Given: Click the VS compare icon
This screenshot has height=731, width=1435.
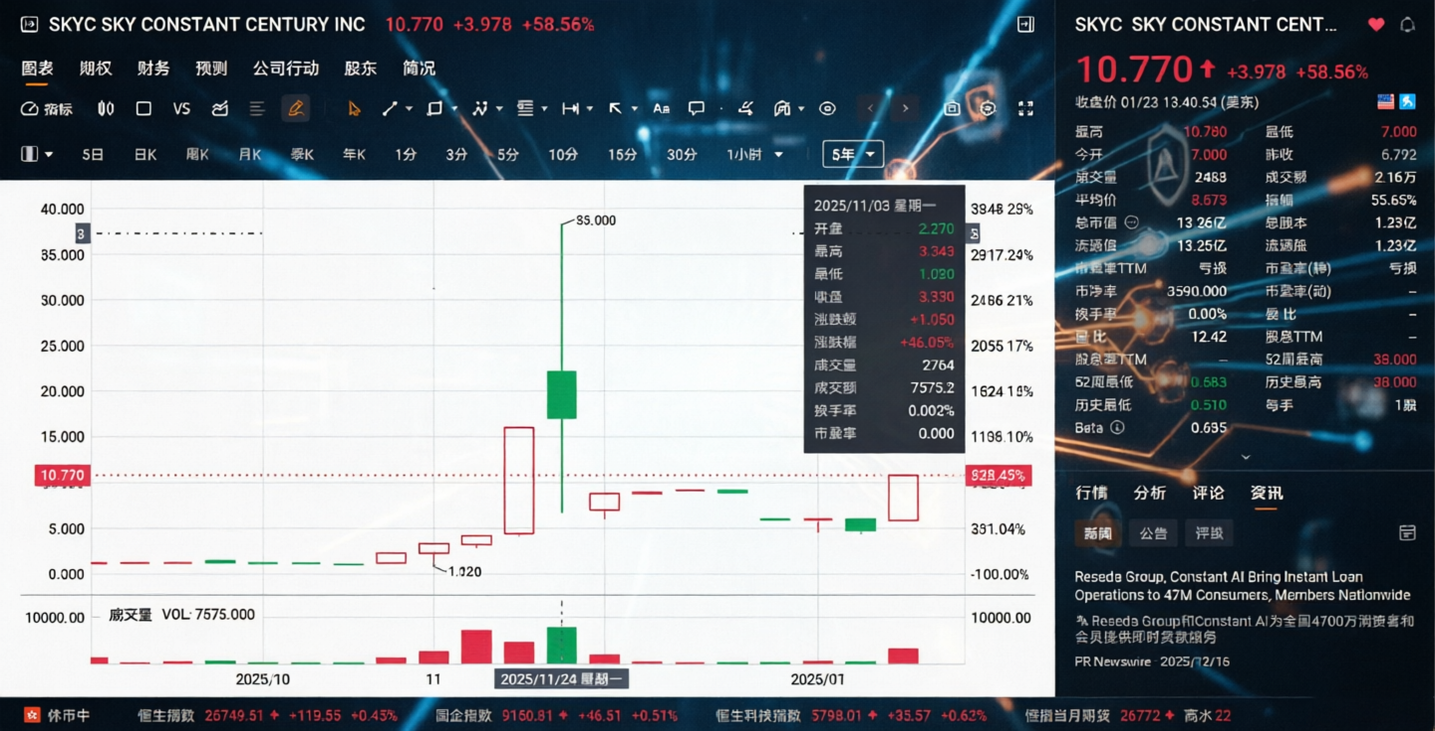Looking at the screenshot, I should coord(181,109).
